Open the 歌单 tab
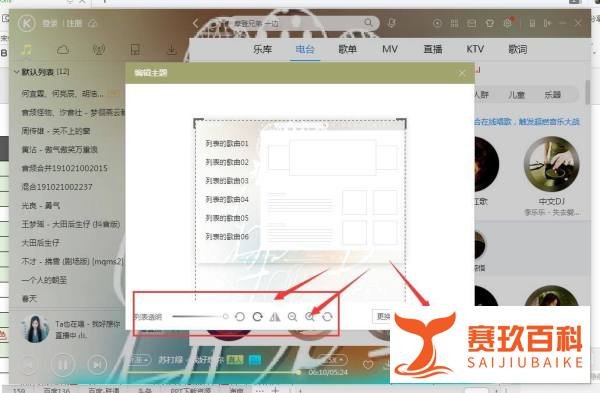 click(347, 49)
